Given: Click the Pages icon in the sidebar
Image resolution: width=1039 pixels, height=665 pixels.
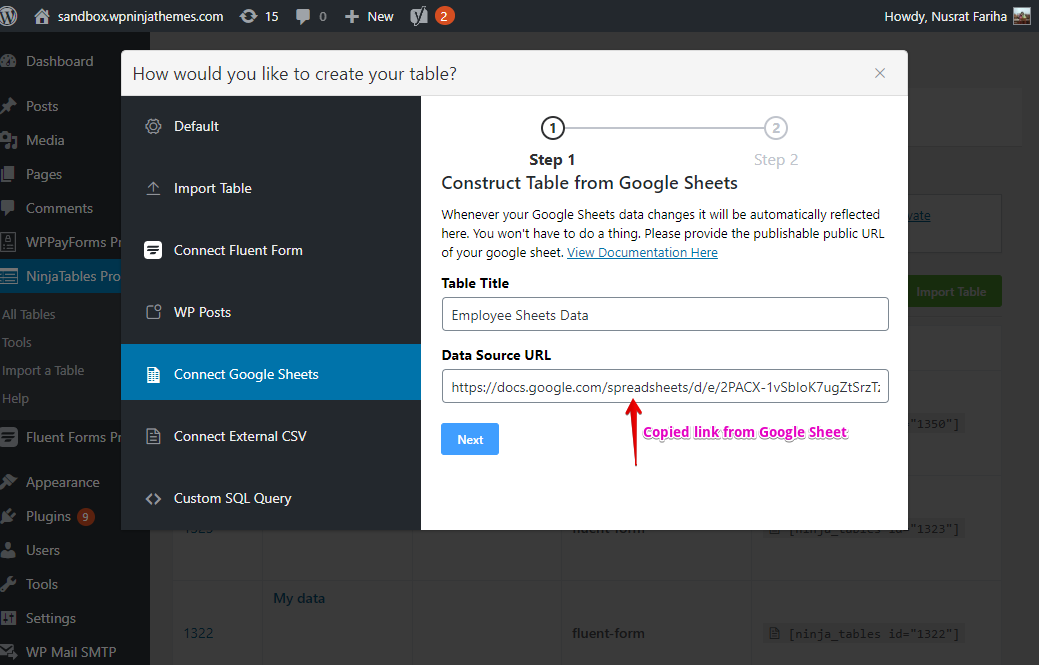Looking at the screenshot, I should pyautogui.click(x=7, y=174).
